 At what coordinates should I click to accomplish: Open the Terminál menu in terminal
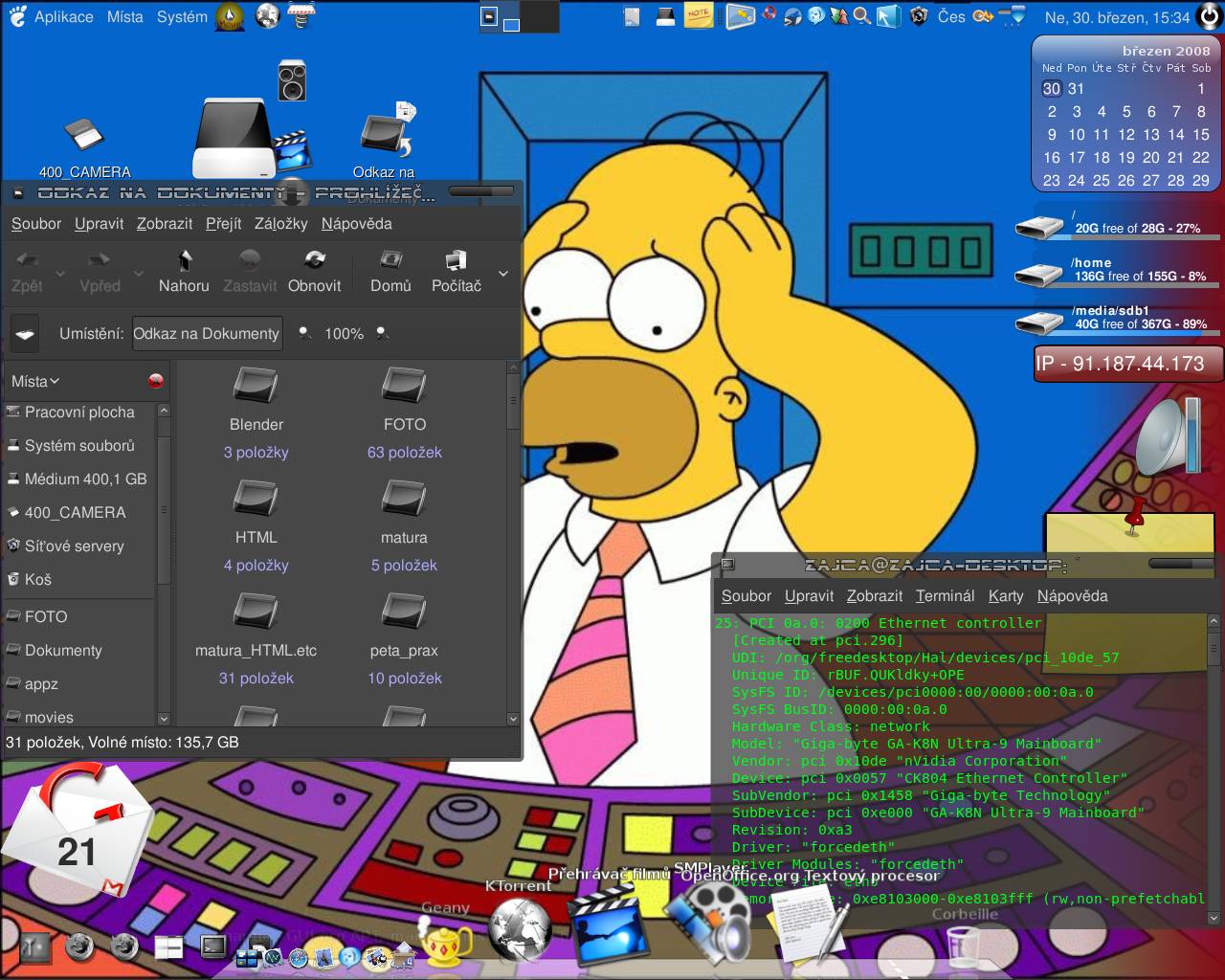(x=945, y=595)
